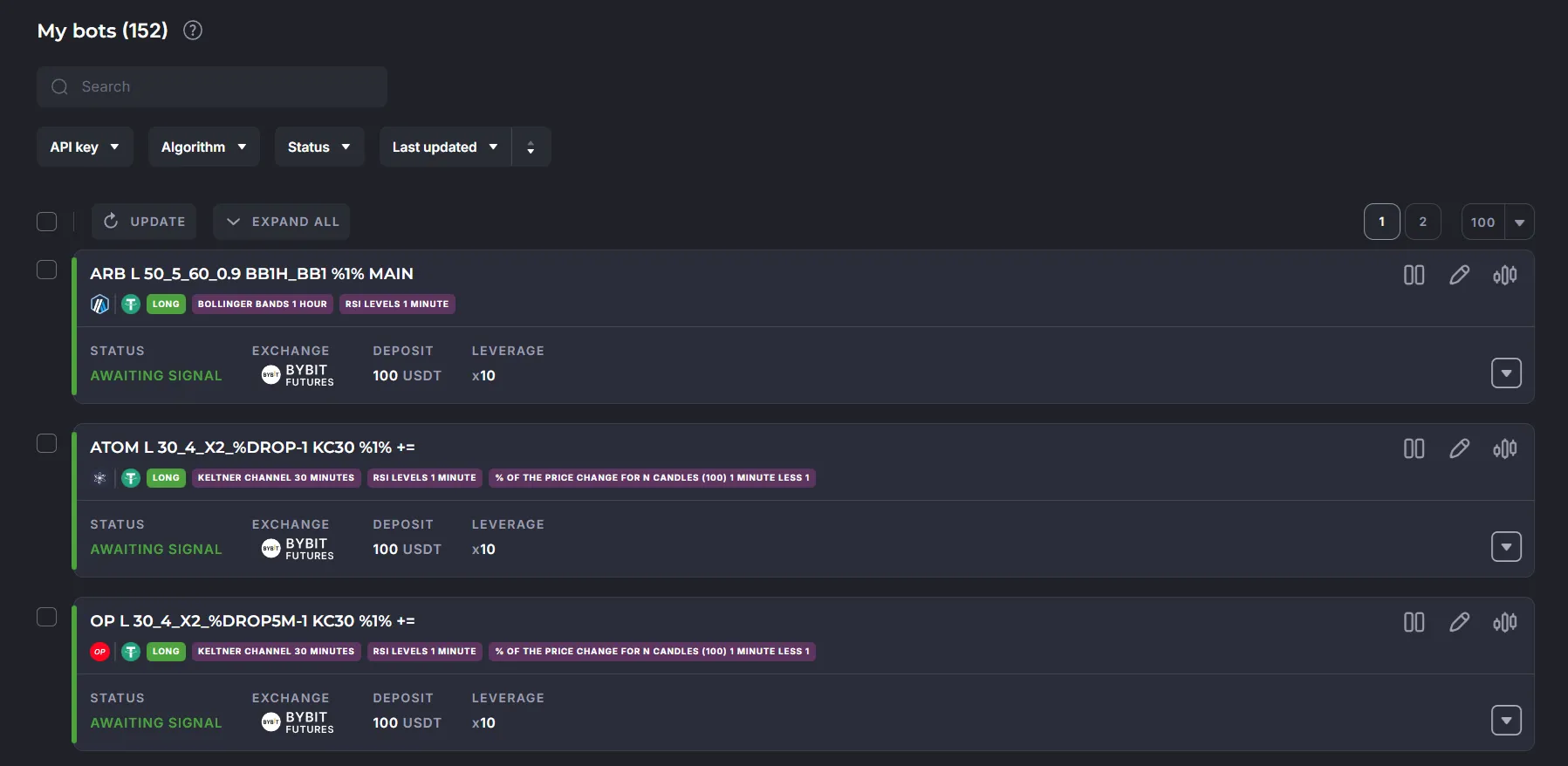The width and height of the screenshot is (1568, 766).
Task: Open the API key filter dropdown
Action: (85, 147)
